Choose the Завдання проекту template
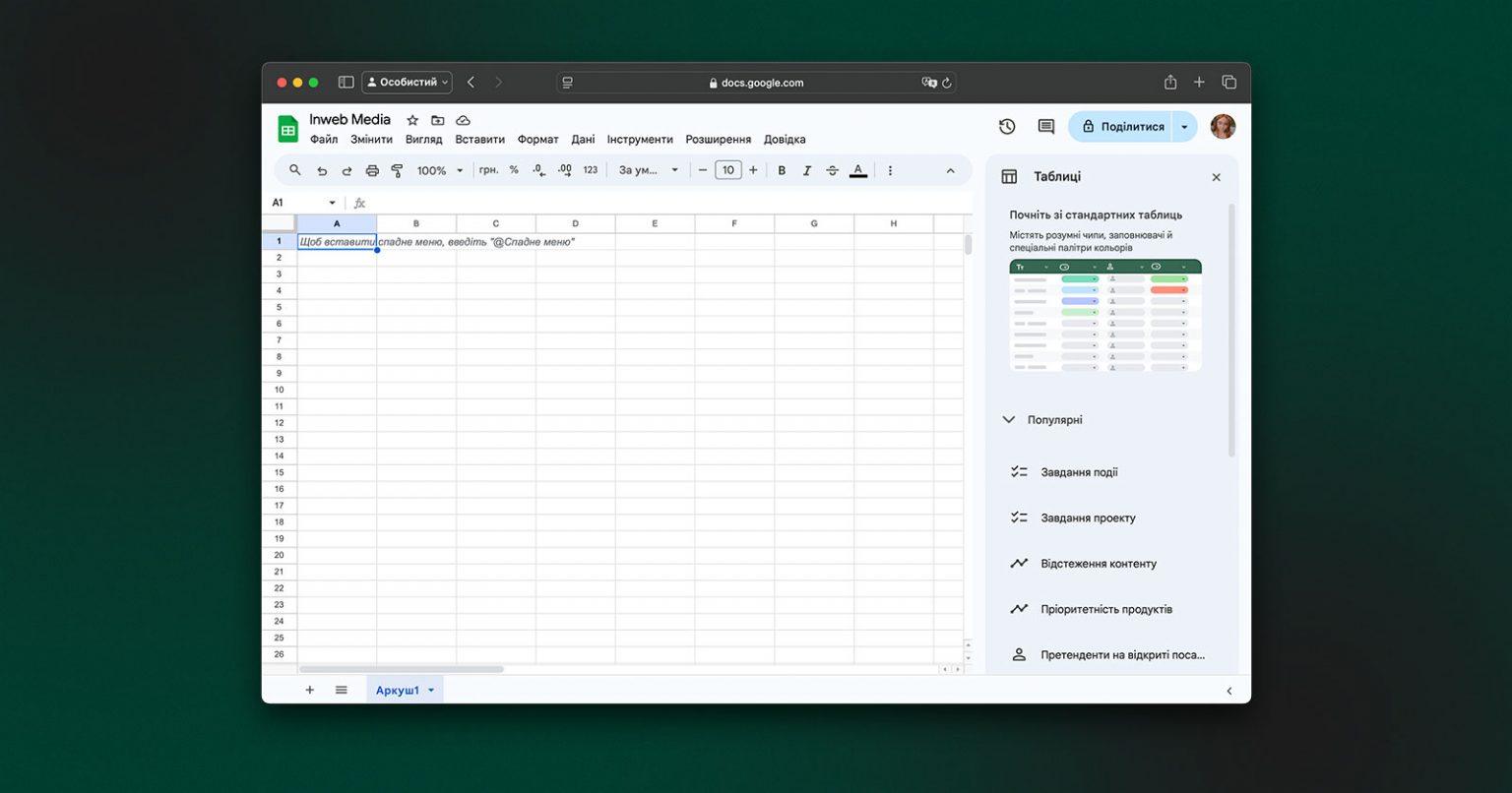1512x793 pixels. pos(1088,518)
